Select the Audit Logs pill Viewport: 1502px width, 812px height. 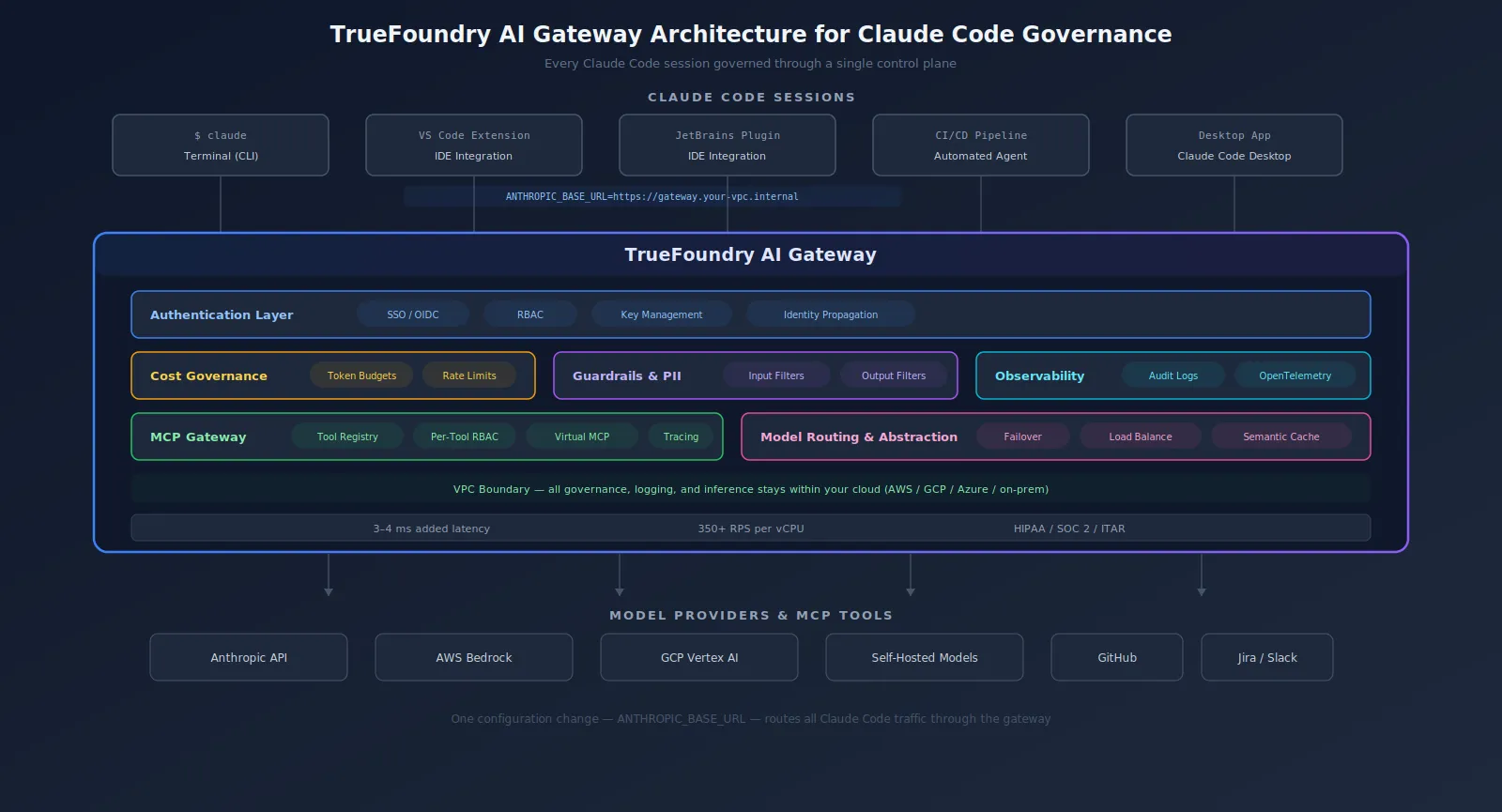click(x=1173, y=375)
